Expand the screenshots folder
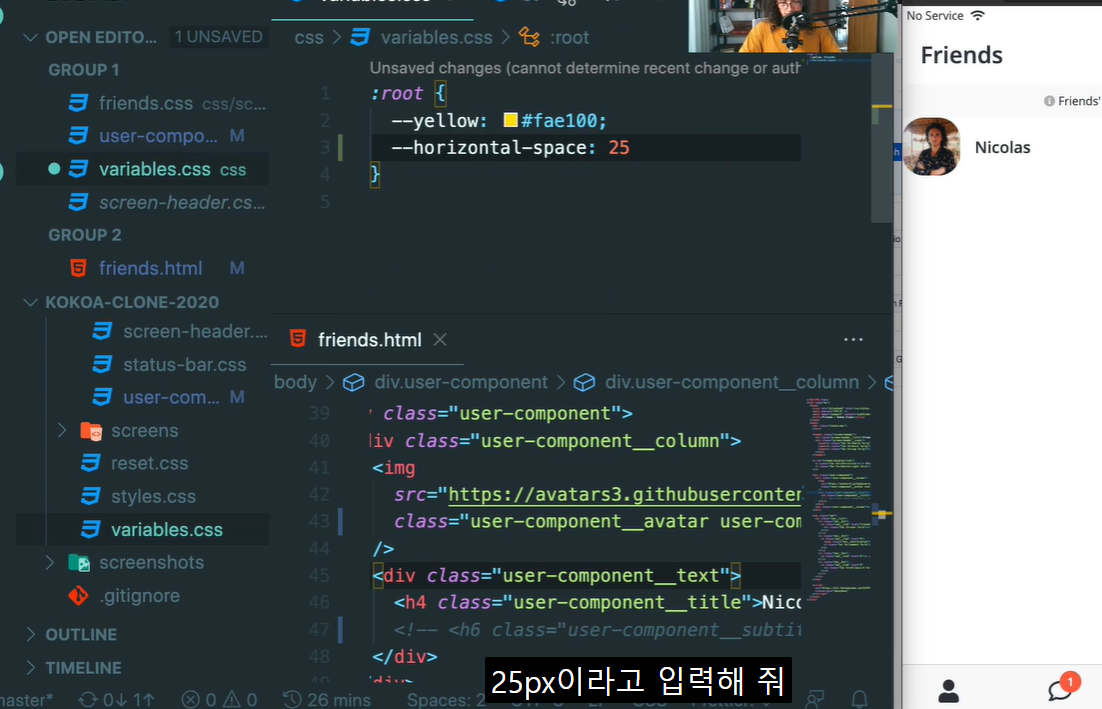This screenshot has height=709, width=1102. click(x=49, y=562)
